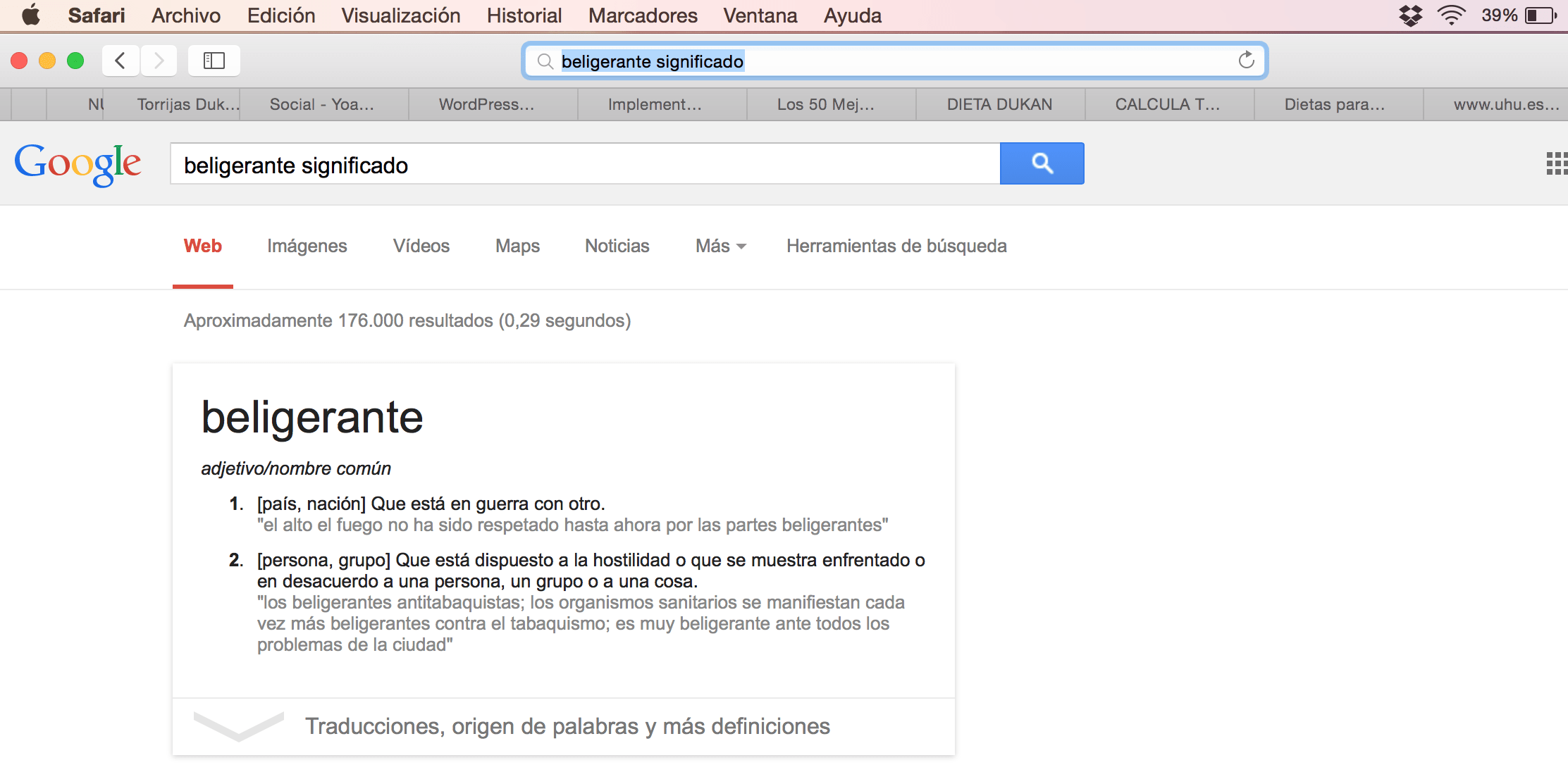Viewport: 1568px width, 772px height.
Task: Open the Google apps grid
Action: tap(1557, 163)
